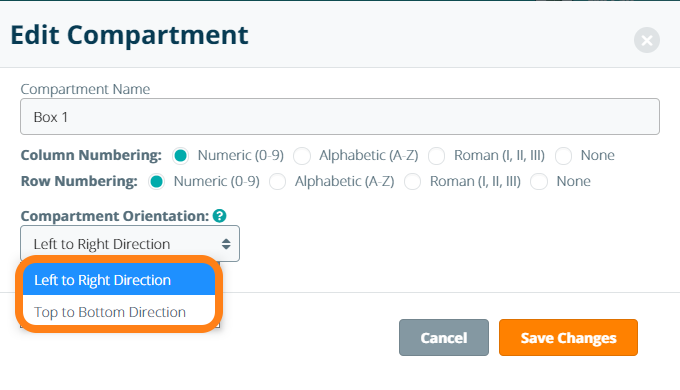The width and height of the screenshot is (680, 390).
Task: Click the Row Numbering label
Action: point(79,181)
